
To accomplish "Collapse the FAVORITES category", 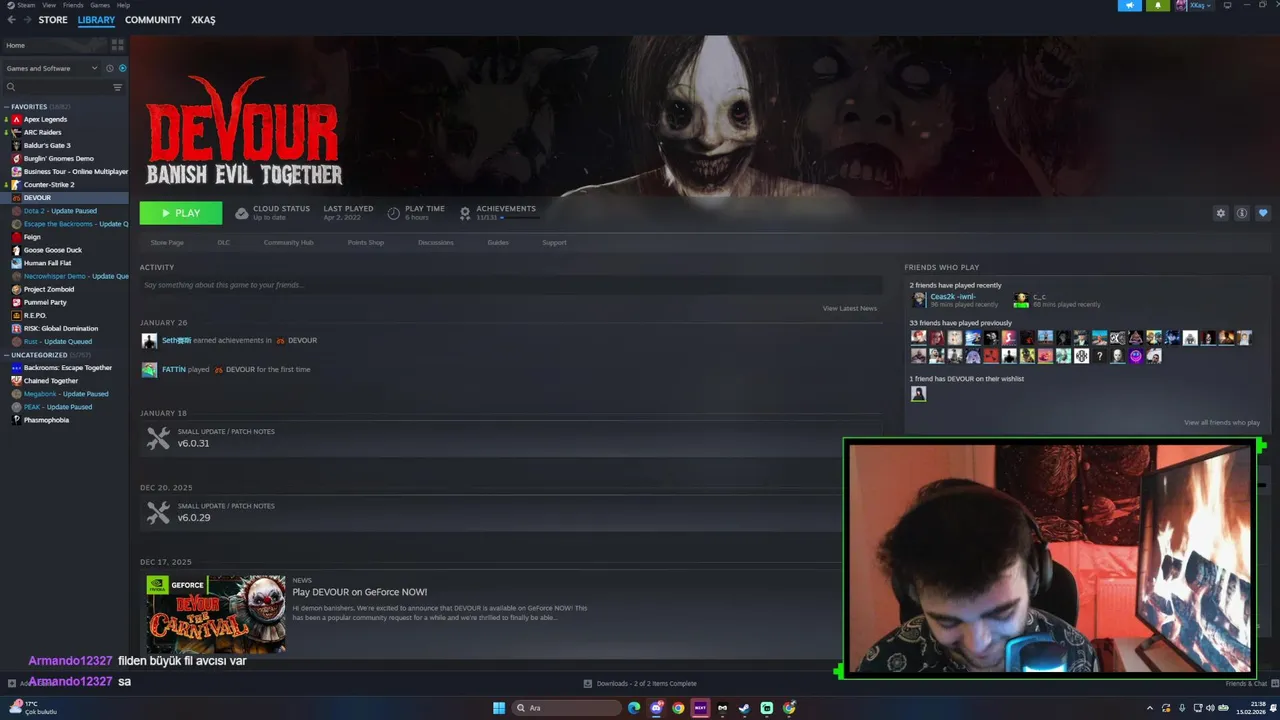I will pos(7,106).
